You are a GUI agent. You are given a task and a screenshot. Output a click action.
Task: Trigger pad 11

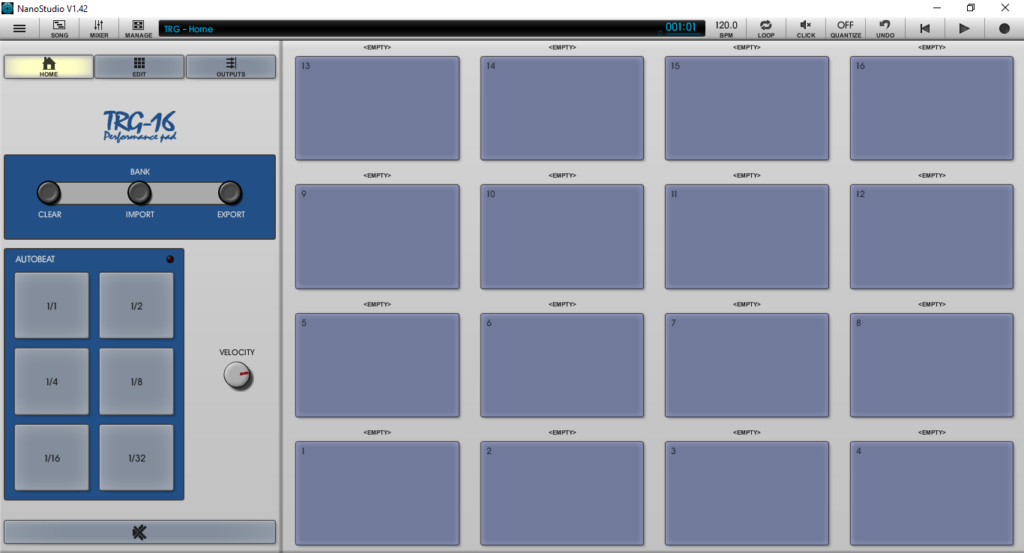tap(747, 236)
